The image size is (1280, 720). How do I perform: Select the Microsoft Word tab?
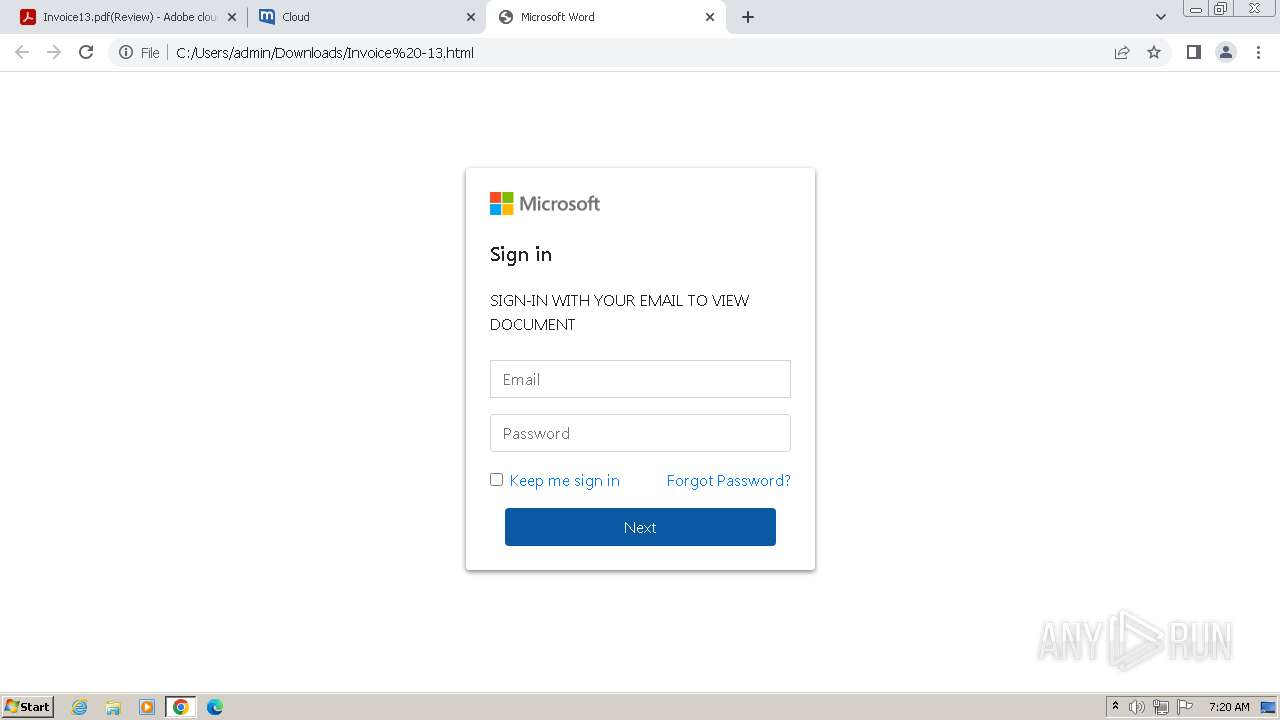[605, 17]
